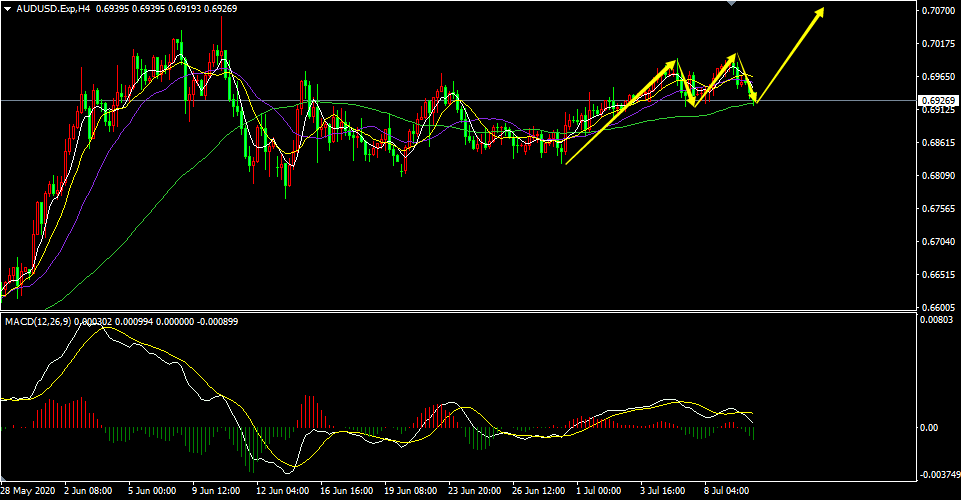Click the OHLC values 0.69395 0.69395 0.69193 0.69269
This screenshot has width=961, height=500.
(167, 9)
